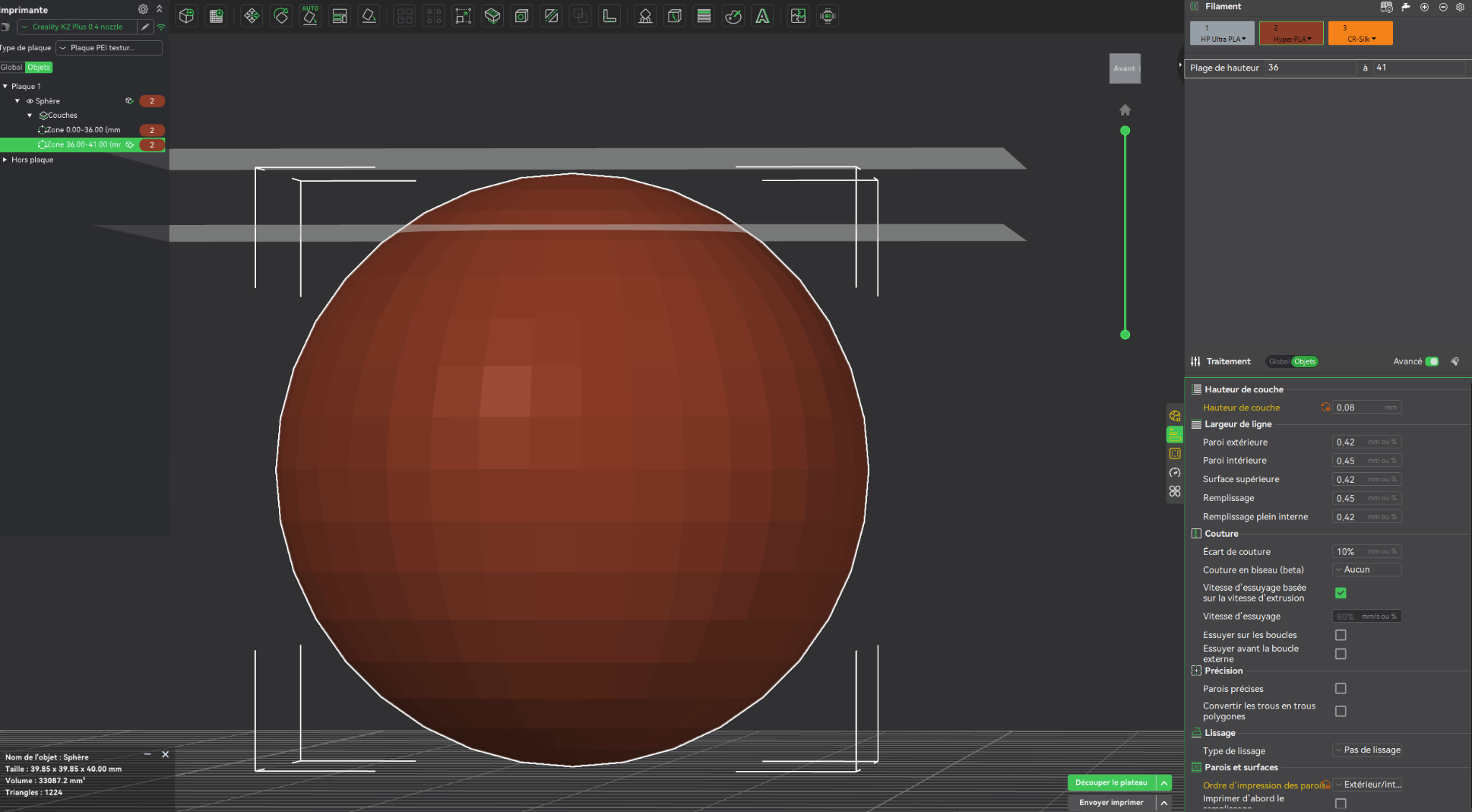Select Zone 0.00-36.00 layer range item
This screenshot has height=812, width=1472.
[83, 130]
